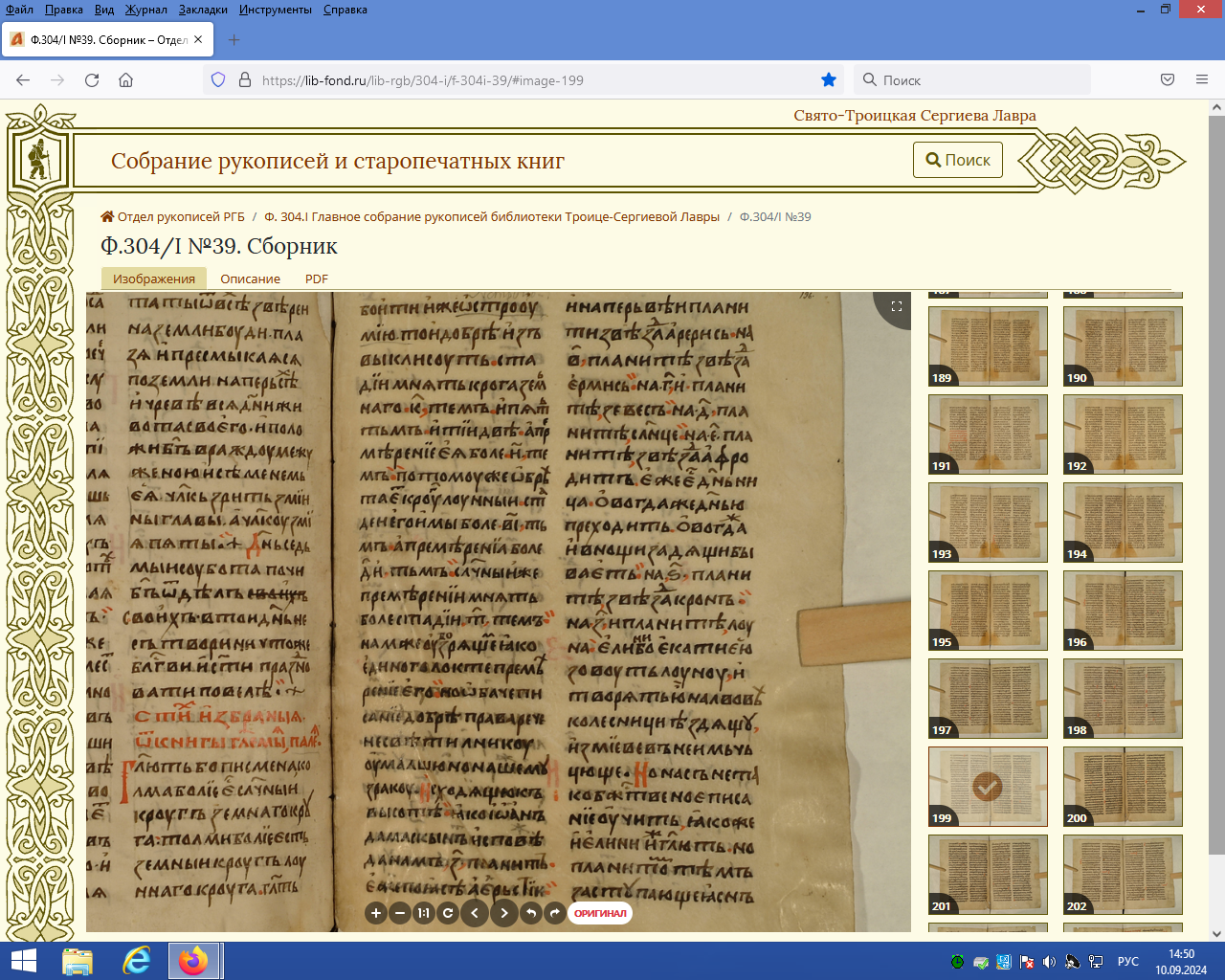Toggle bookmark star for this page
Screen dimensions: 1225x980
(x=829, y=80)
